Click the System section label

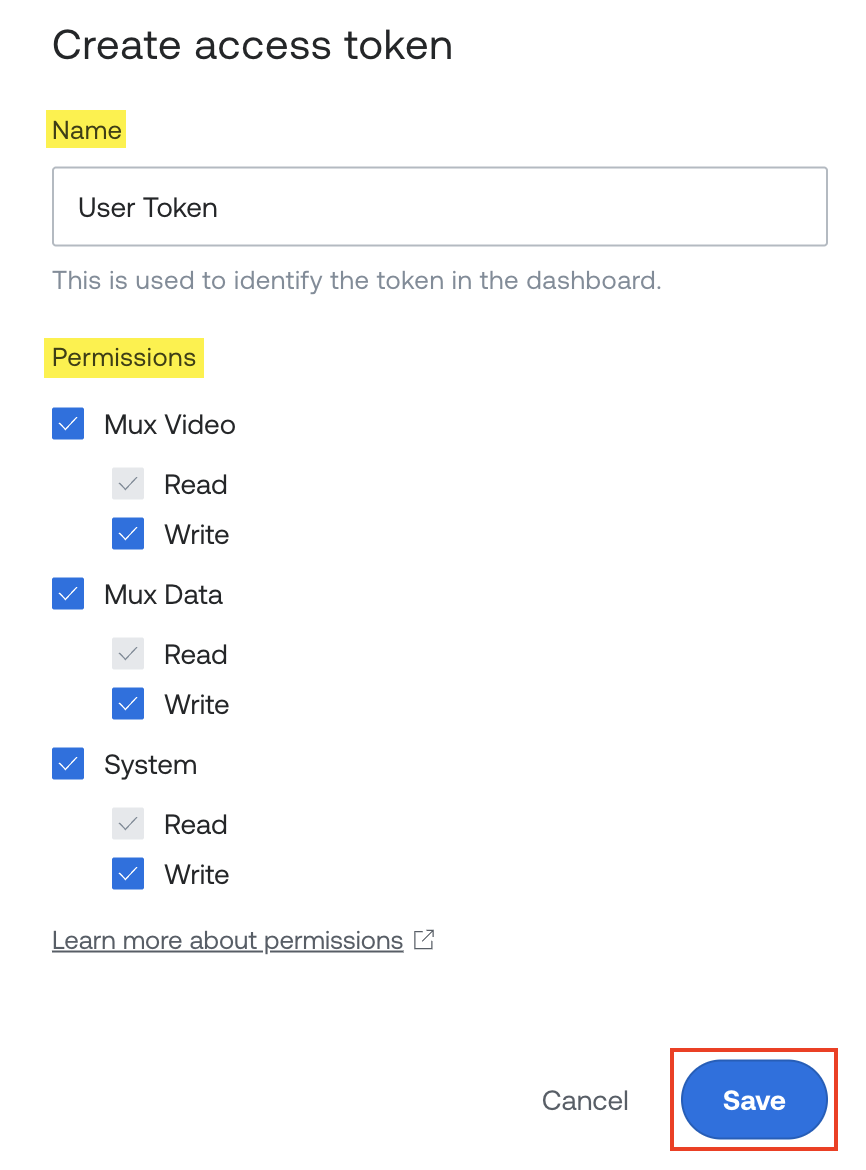click(150, 764)
